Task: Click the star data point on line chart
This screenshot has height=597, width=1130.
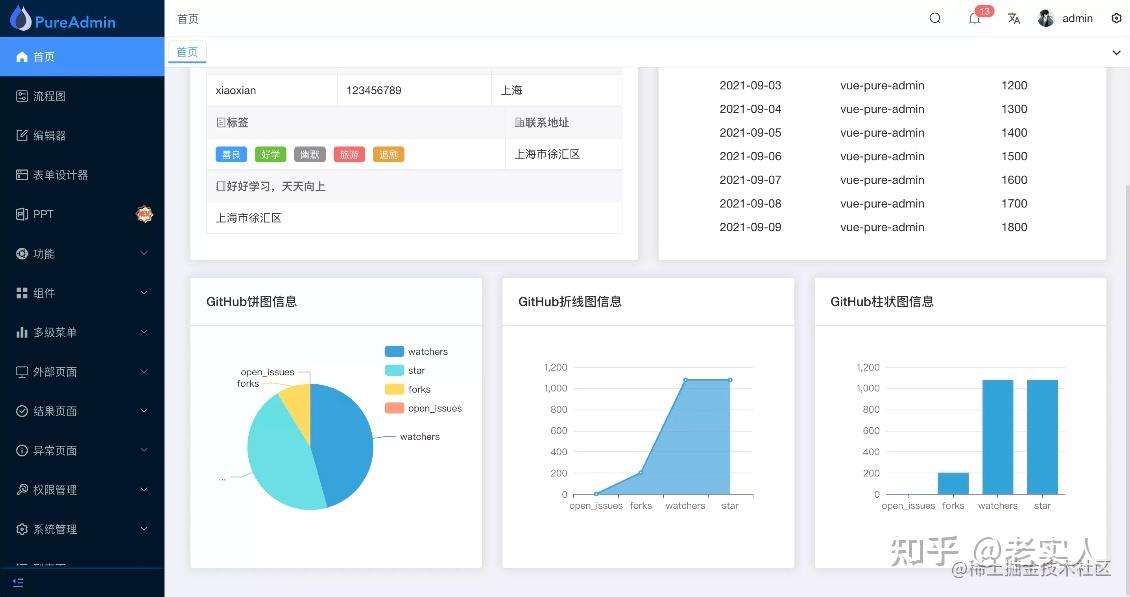Action: tap(730, 380)
